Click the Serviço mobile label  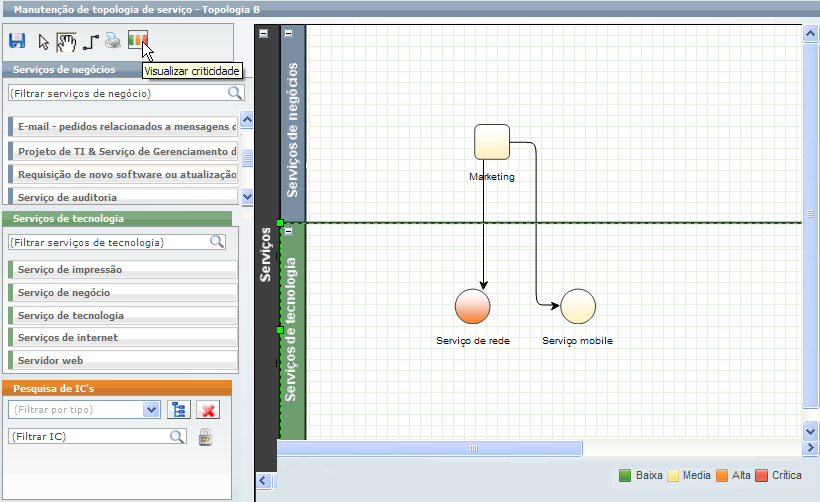point(577,341)
